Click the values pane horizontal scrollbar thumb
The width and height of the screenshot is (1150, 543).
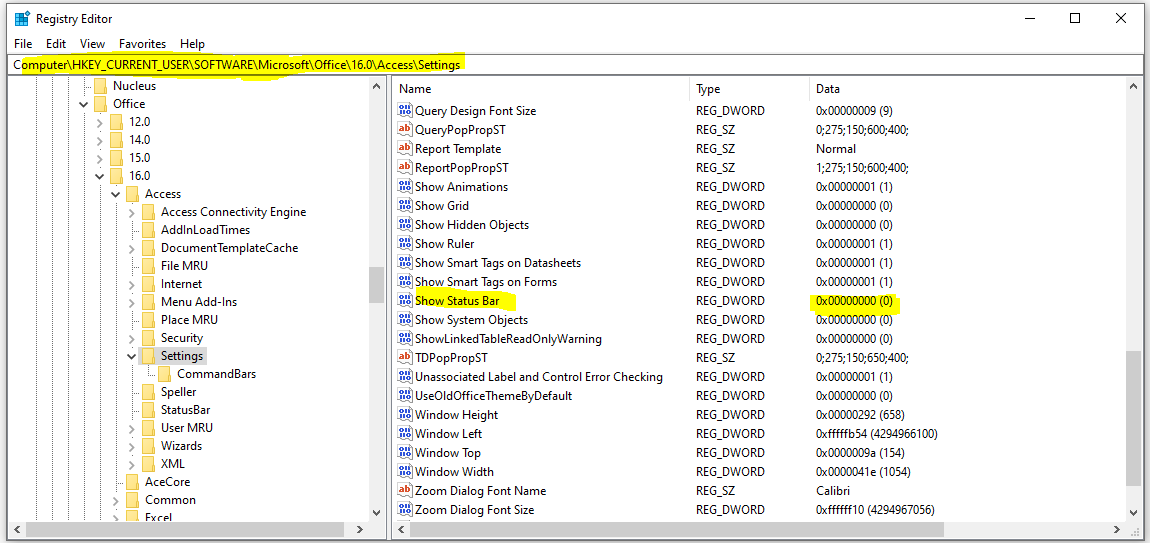pyautogui.click(x=675, y=529)
